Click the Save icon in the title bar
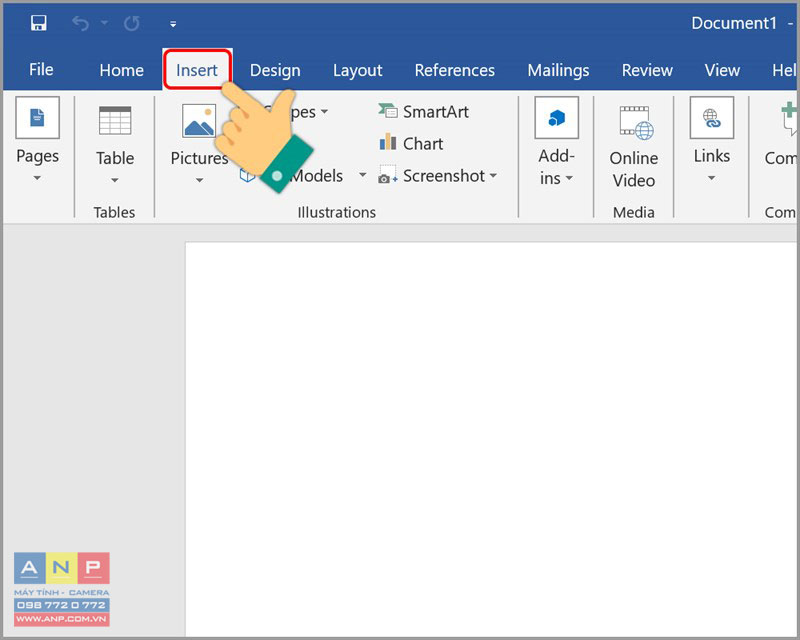The image size is (800, 640). 39,23
